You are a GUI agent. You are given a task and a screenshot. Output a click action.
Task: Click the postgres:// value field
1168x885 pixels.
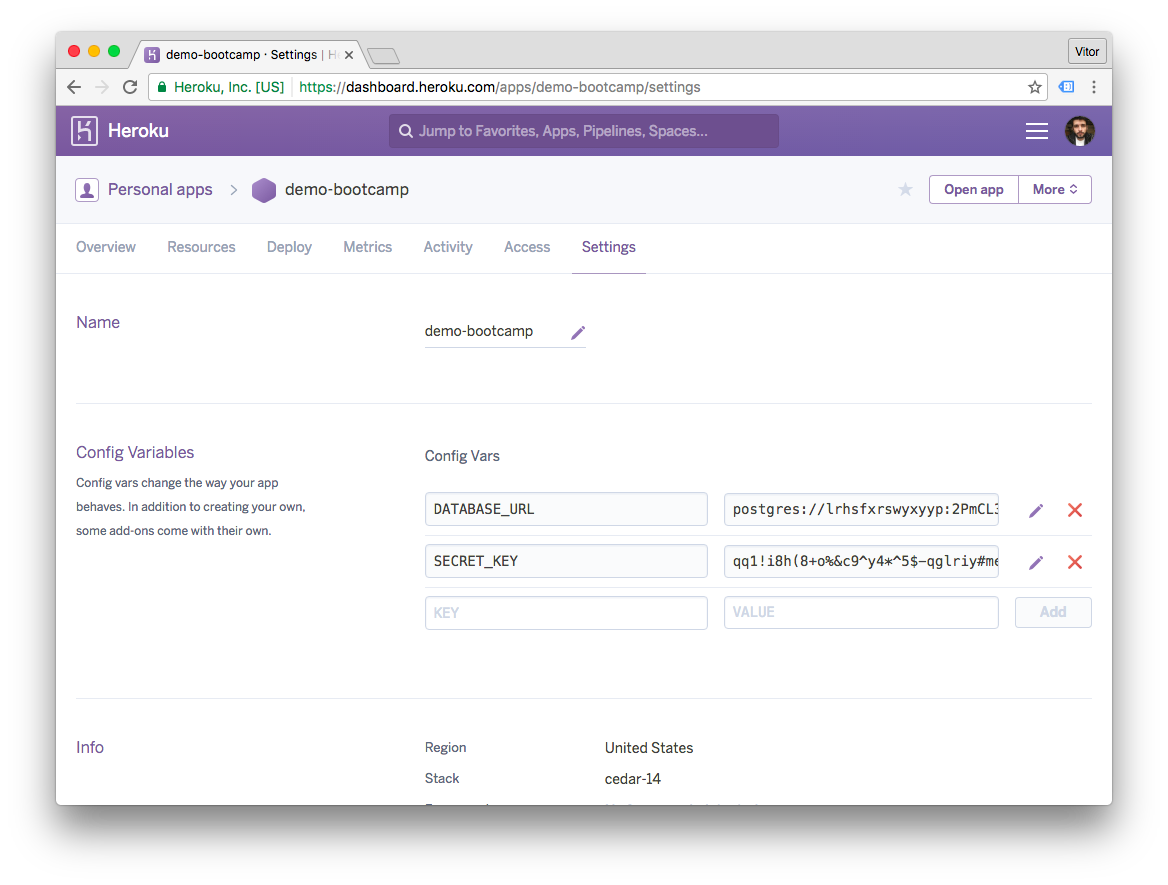(861, 510)
